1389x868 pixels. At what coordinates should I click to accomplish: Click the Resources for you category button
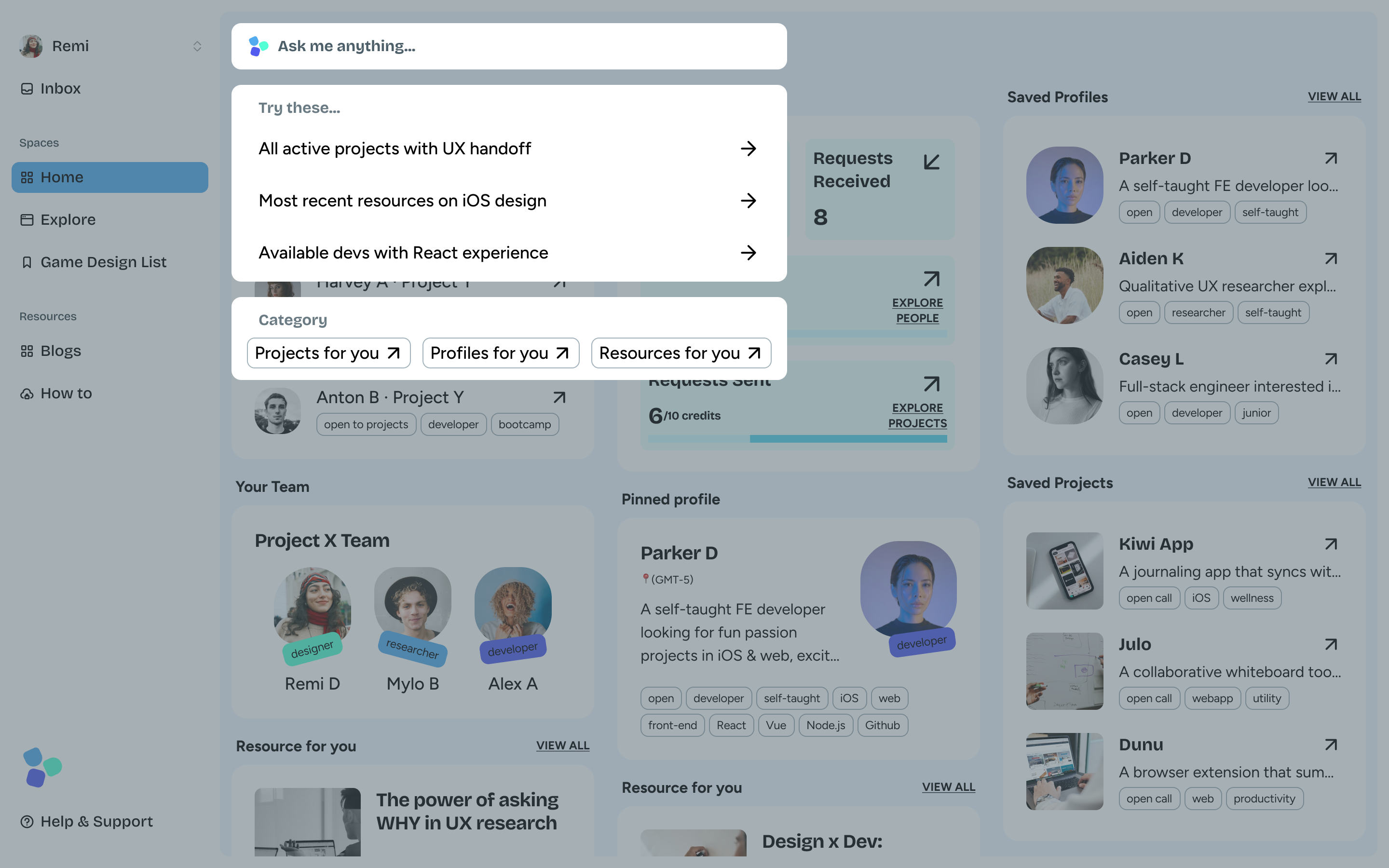[x=681, y=353]
